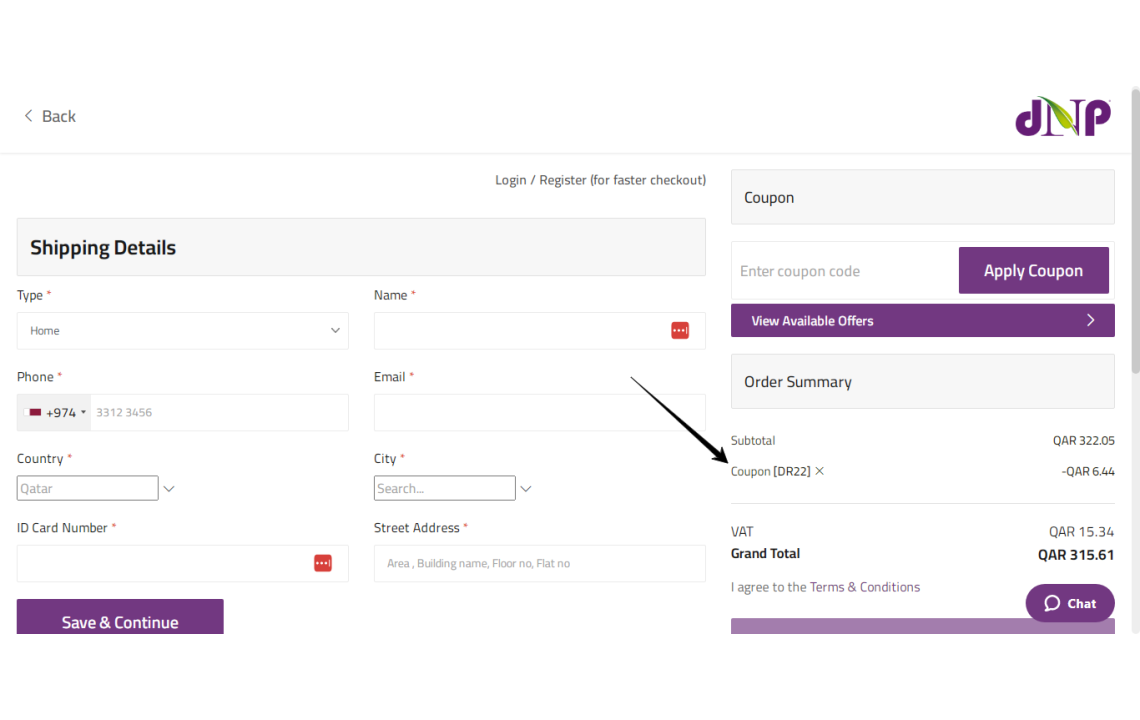Click the red autofill icon in ID Card Number
Screen dimensions: 1140x720
tap(323, 563)
